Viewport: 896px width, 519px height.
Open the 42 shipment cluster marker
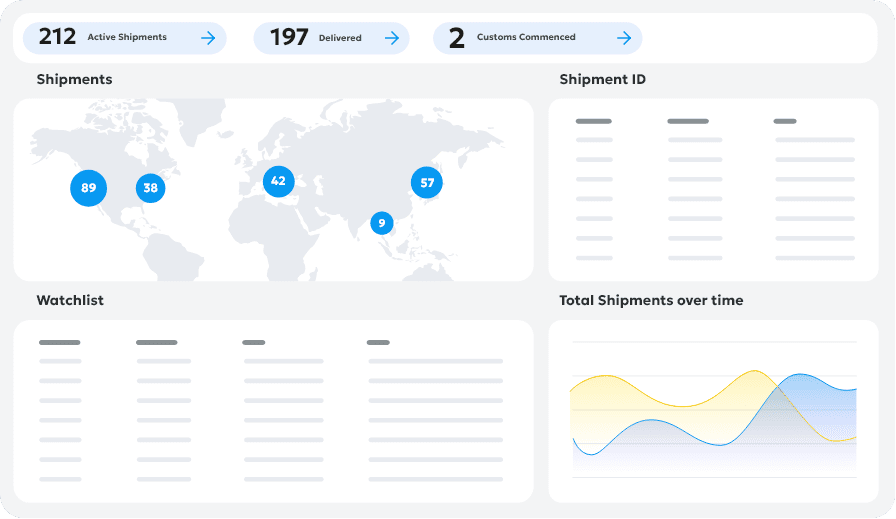tap(278, 181)
